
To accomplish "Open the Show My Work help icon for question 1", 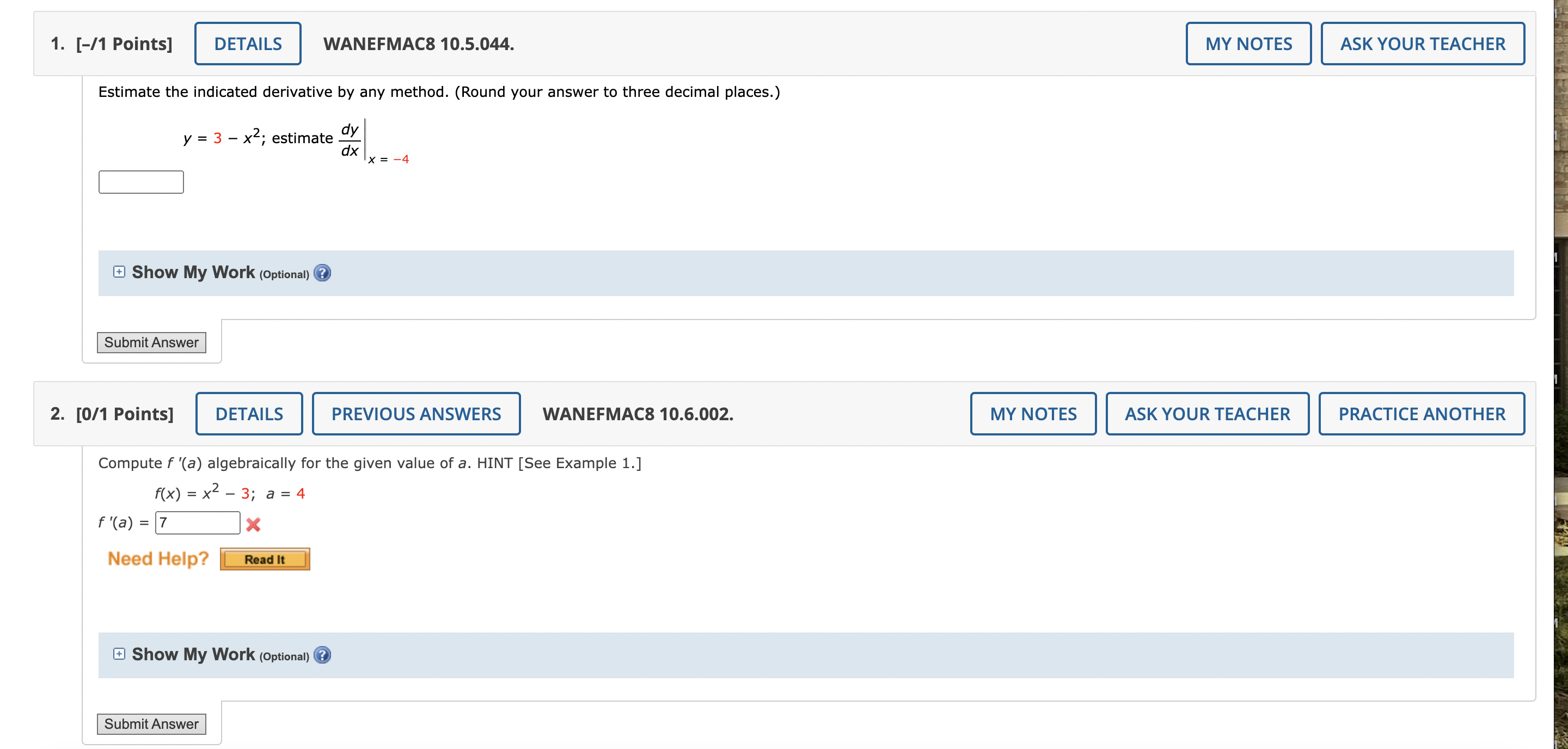I will click(323, 273).
